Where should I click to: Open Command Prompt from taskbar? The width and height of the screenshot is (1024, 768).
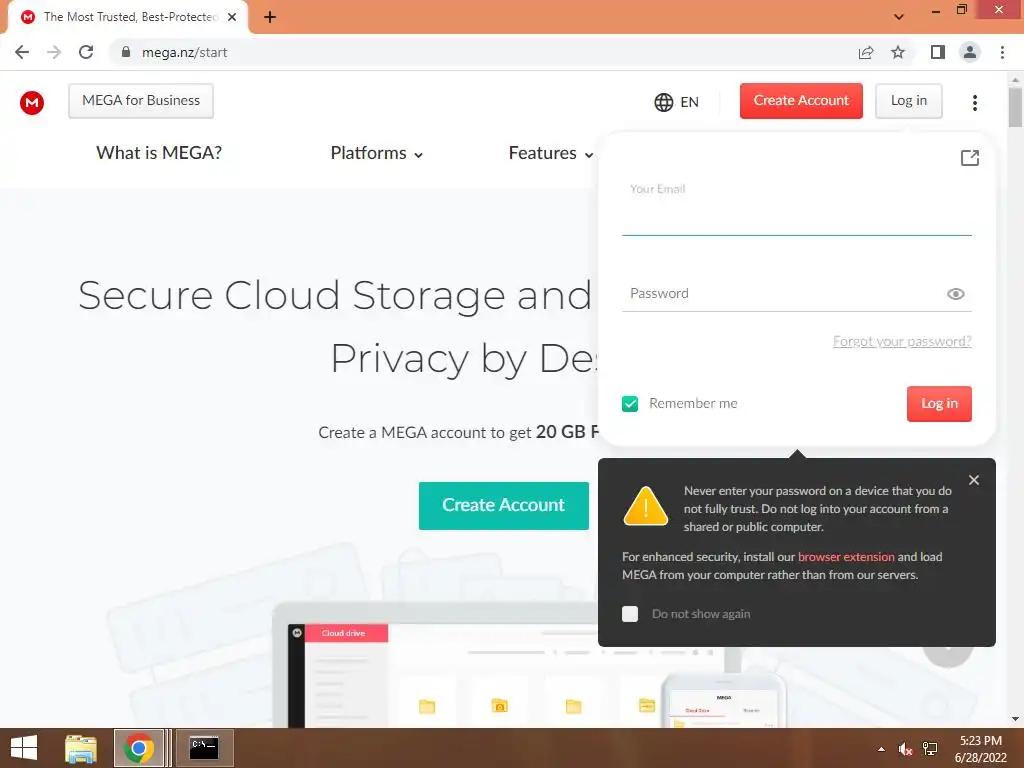coord(204,748)
